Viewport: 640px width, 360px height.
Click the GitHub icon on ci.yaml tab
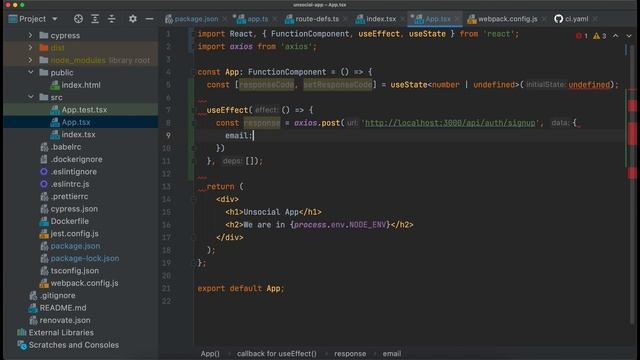(x=558, y=19)
